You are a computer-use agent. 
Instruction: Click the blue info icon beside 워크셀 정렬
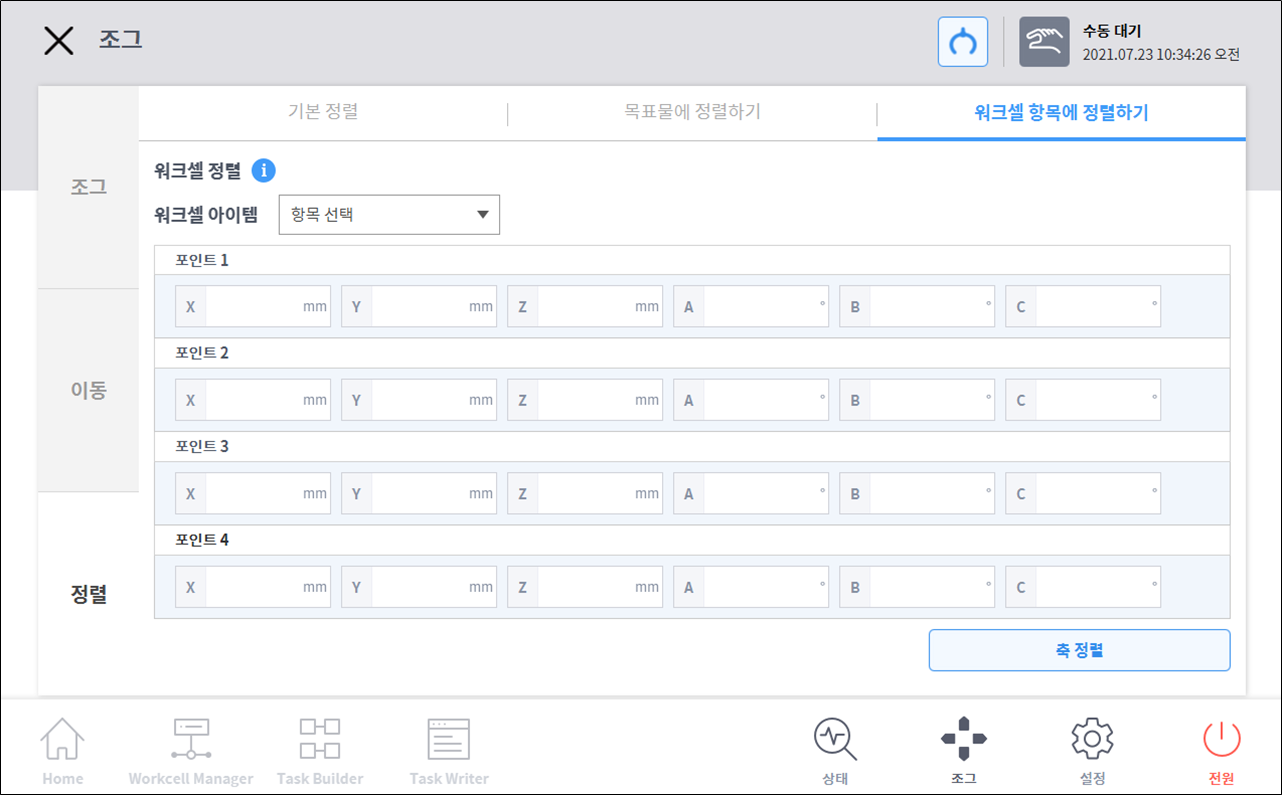click(x=263, y=171)
